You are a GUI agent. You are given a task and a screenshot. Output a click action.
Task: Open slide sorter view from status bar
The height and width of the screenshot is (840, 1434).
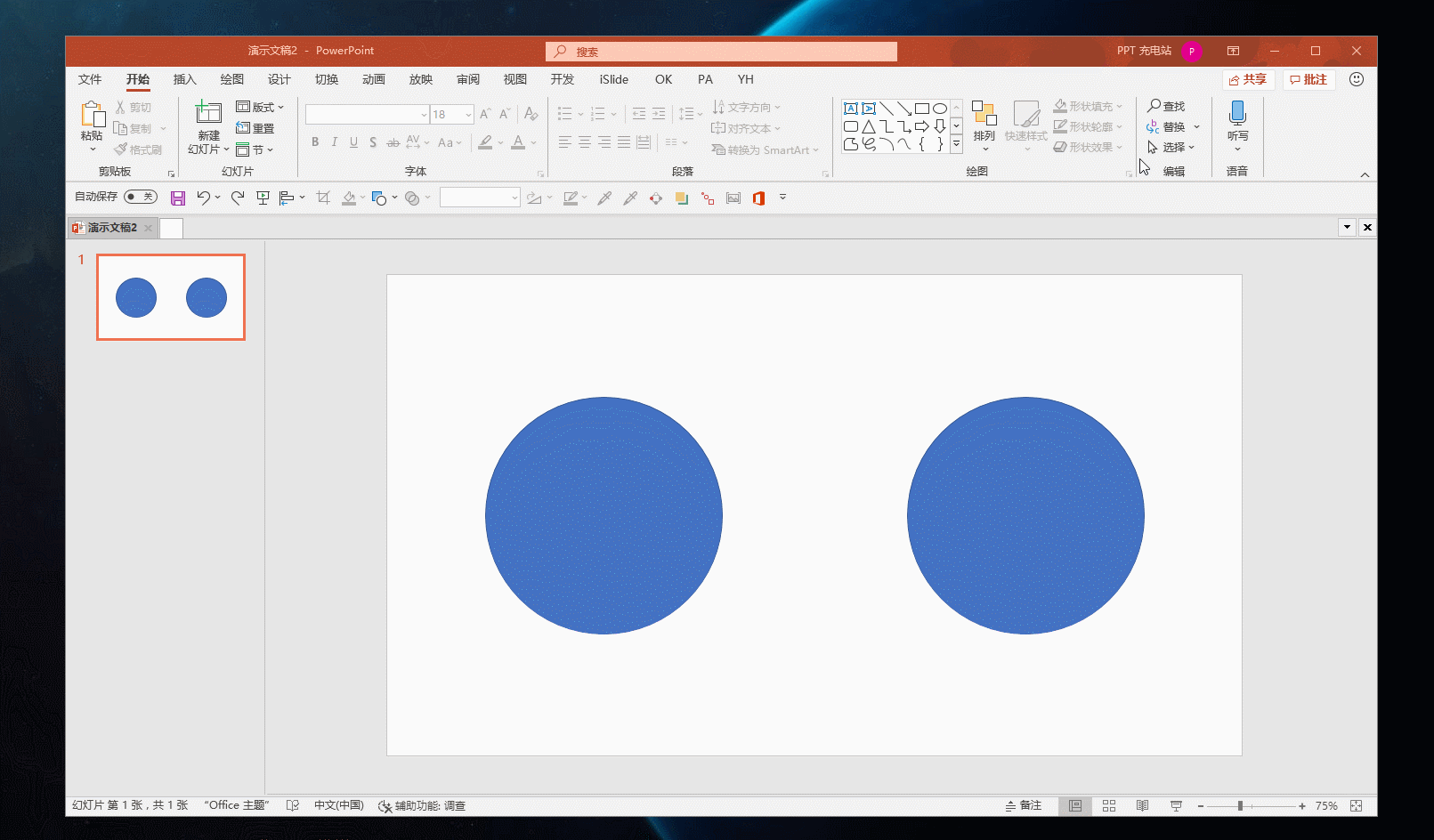click(x=1109, y=805)
